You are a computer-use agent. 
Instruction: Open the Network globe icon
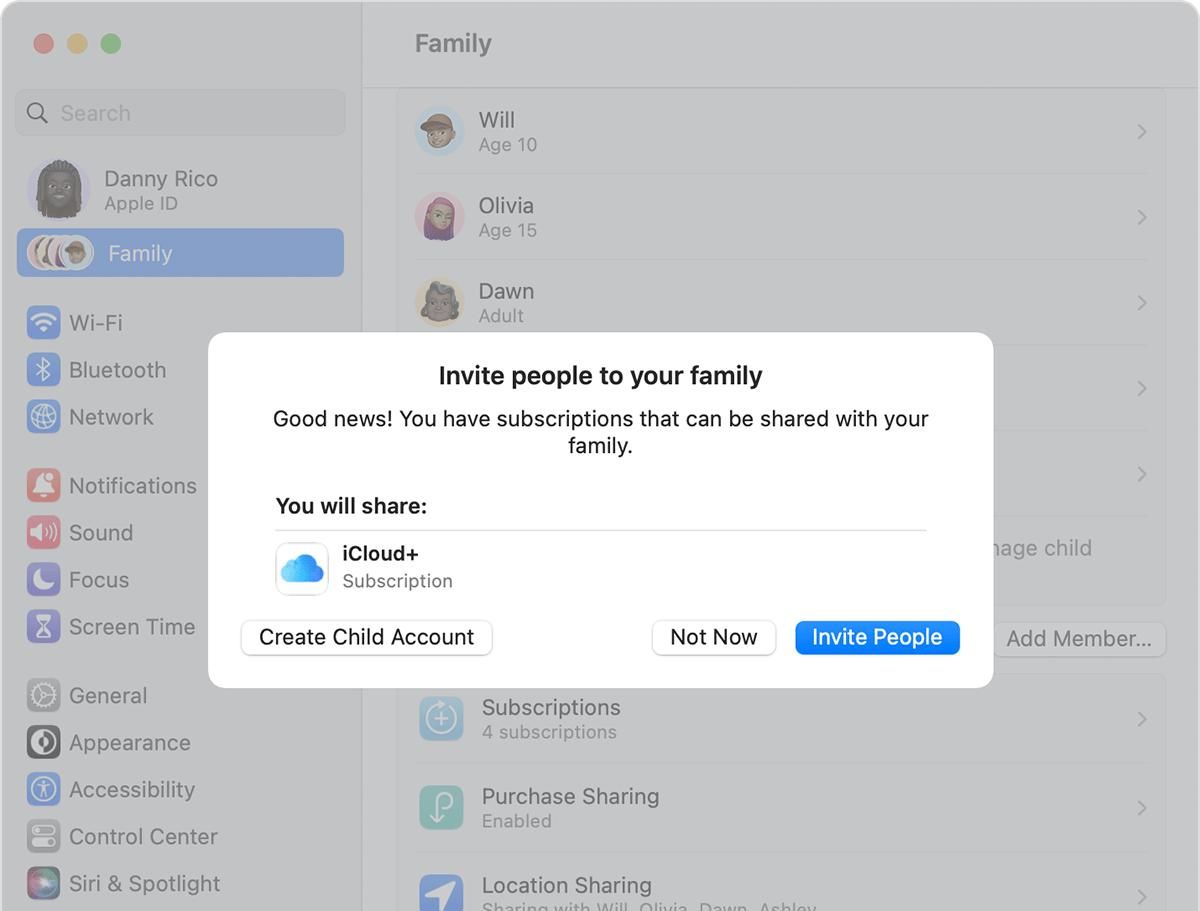pyautogui.click(x=43, y=417)
